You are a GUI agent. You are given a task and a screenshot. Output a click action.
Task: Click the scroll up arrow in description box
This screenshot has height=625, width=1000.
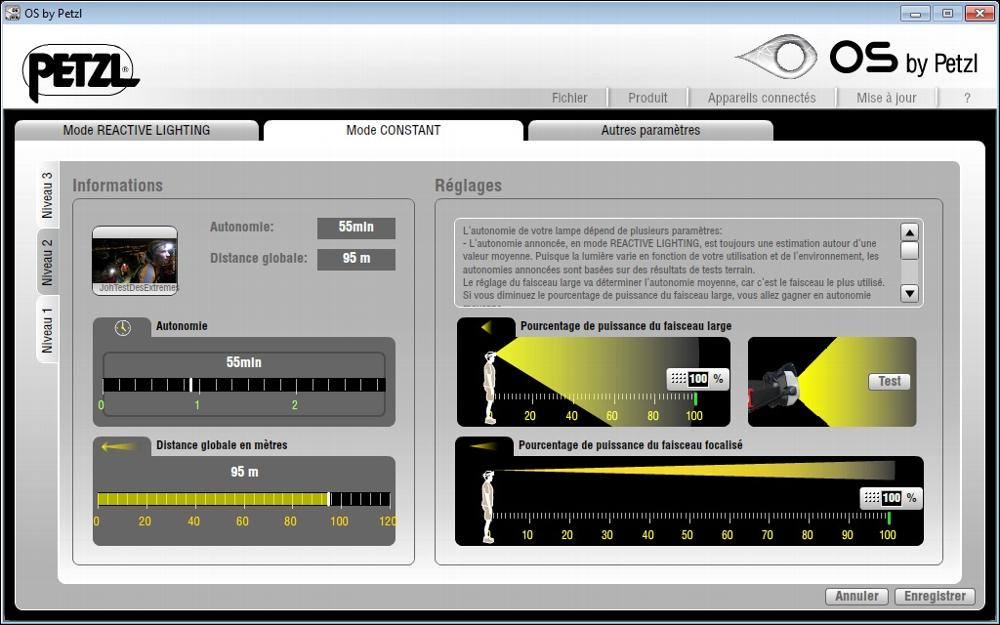(909, 232)
